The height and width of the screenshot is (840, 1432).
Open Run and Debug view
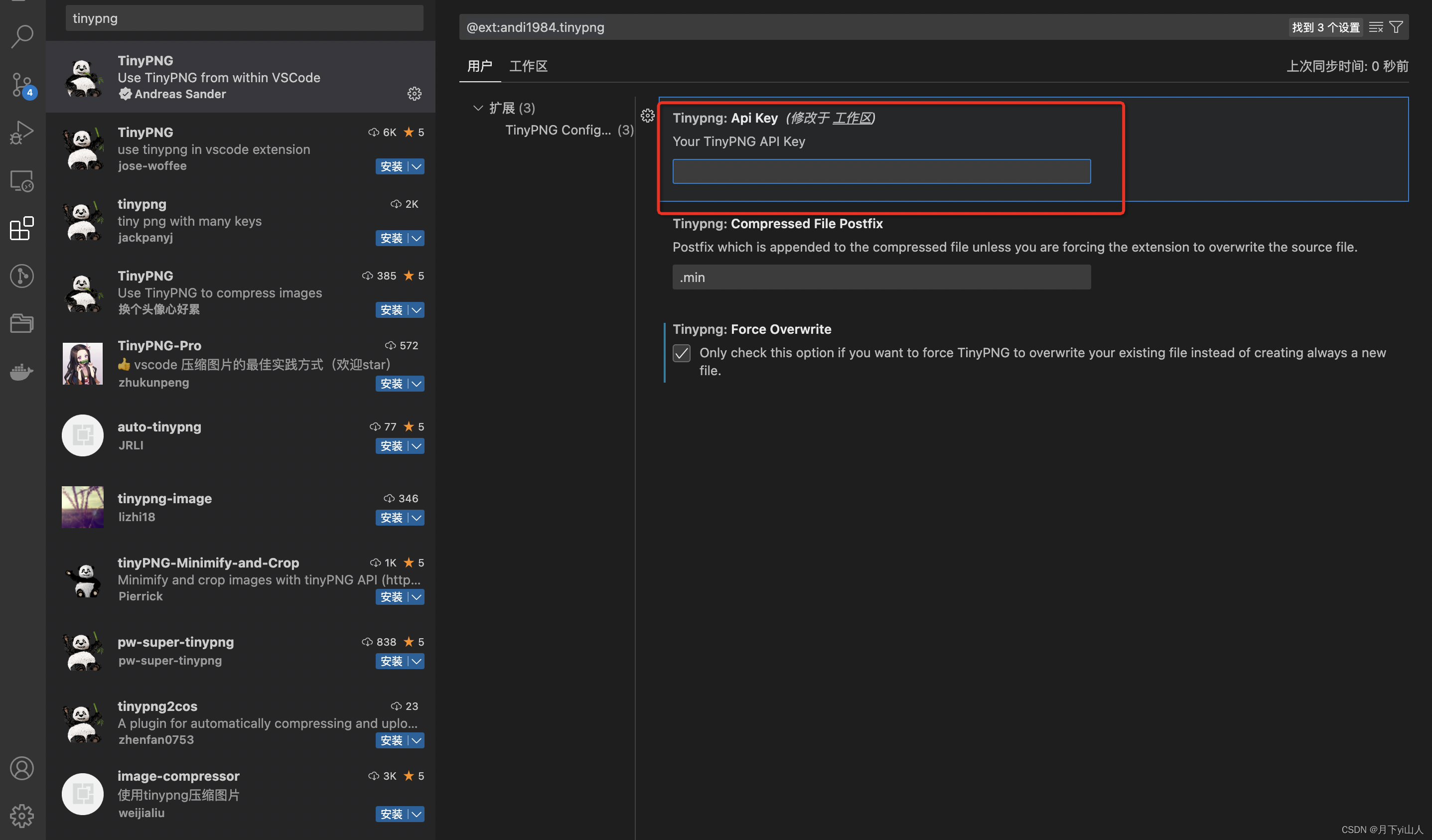[x=22, y=133]
